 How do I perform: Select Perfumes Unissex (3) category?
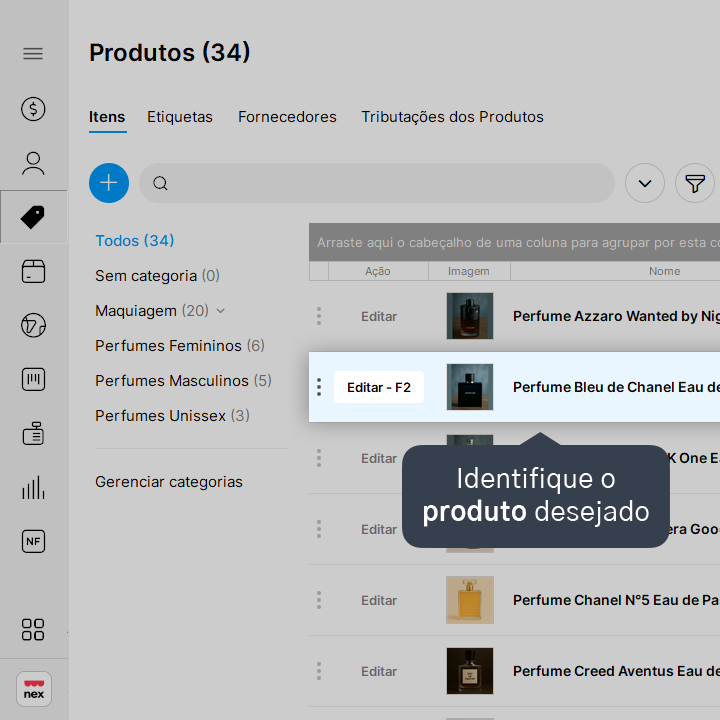tap(172, 416)
